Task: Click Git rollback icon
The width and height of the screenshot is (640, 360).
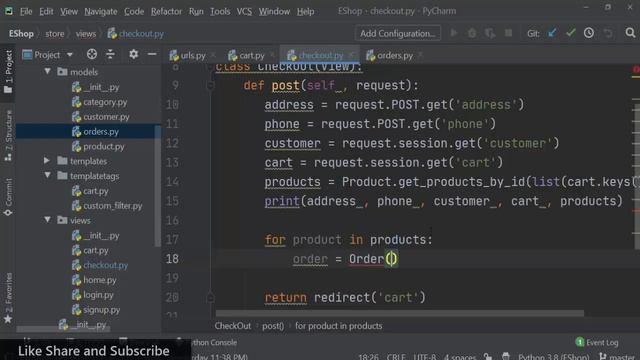Action: click(x=608, y=33)
